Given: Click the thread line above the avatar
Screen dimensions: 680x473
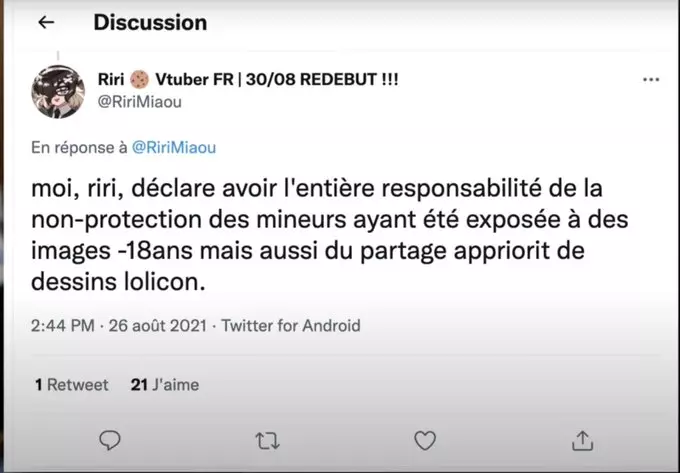Looking at the screenshot, I should click(58, 56).
